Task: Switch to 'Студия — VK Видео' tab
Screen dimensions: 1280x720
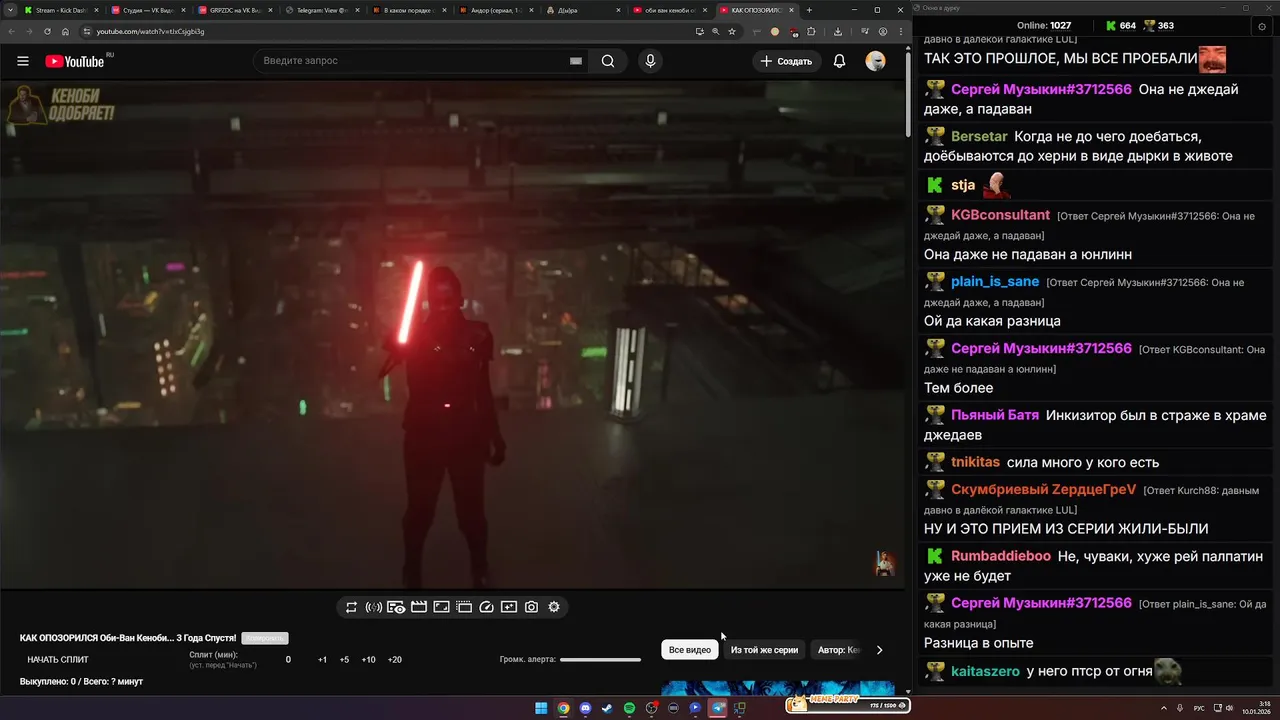Action: pos(147,10)
